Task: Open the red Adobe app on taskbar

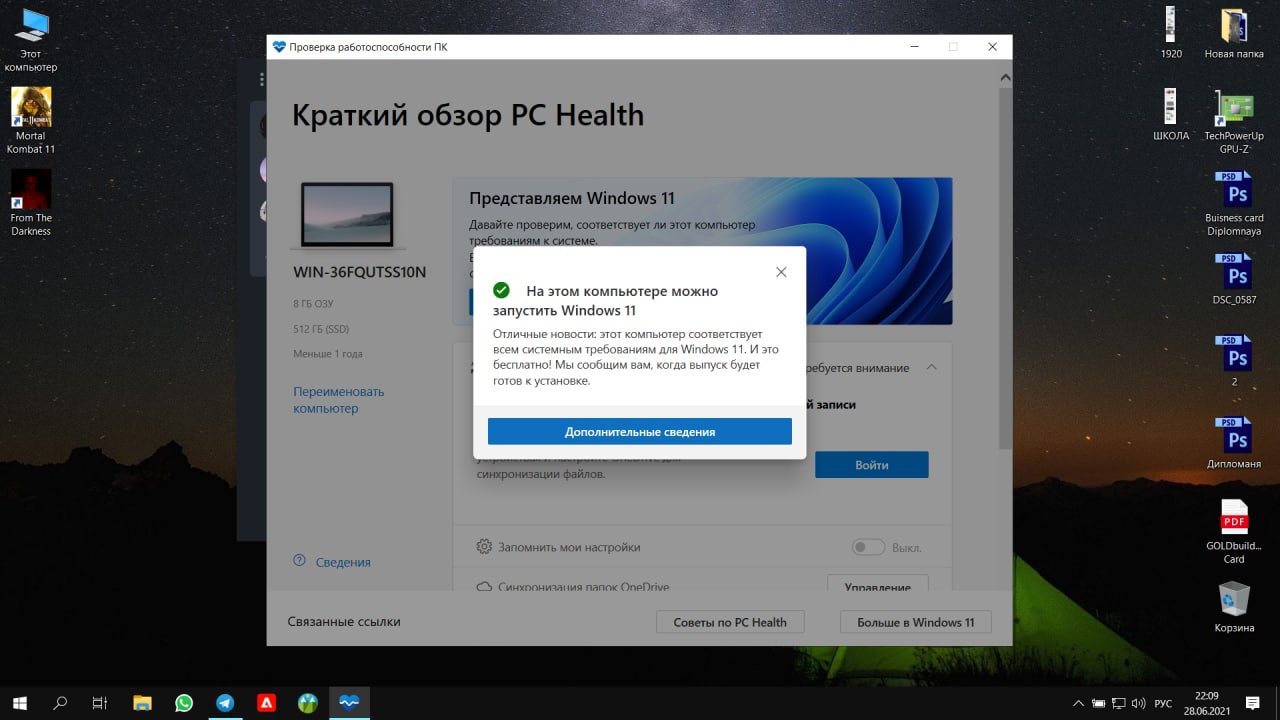Action: [x=266, y=703]
